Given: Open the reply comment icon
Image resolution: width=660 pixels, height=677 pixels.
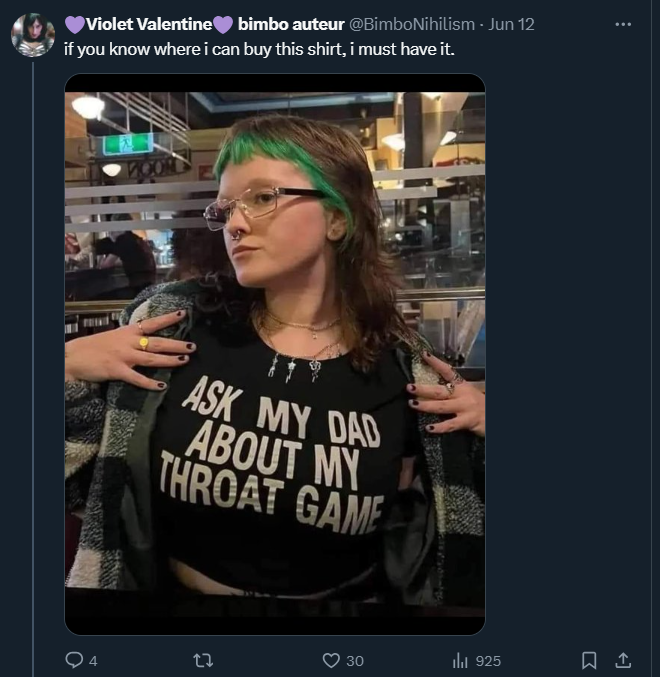Looking at the screenshot, I should [x=74, y=660].
